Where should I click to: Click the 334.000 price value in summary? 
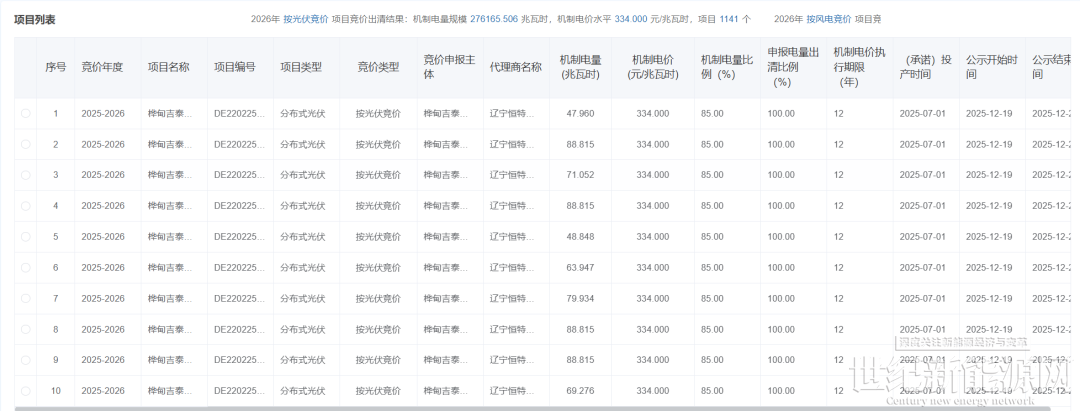coord(630,19)
